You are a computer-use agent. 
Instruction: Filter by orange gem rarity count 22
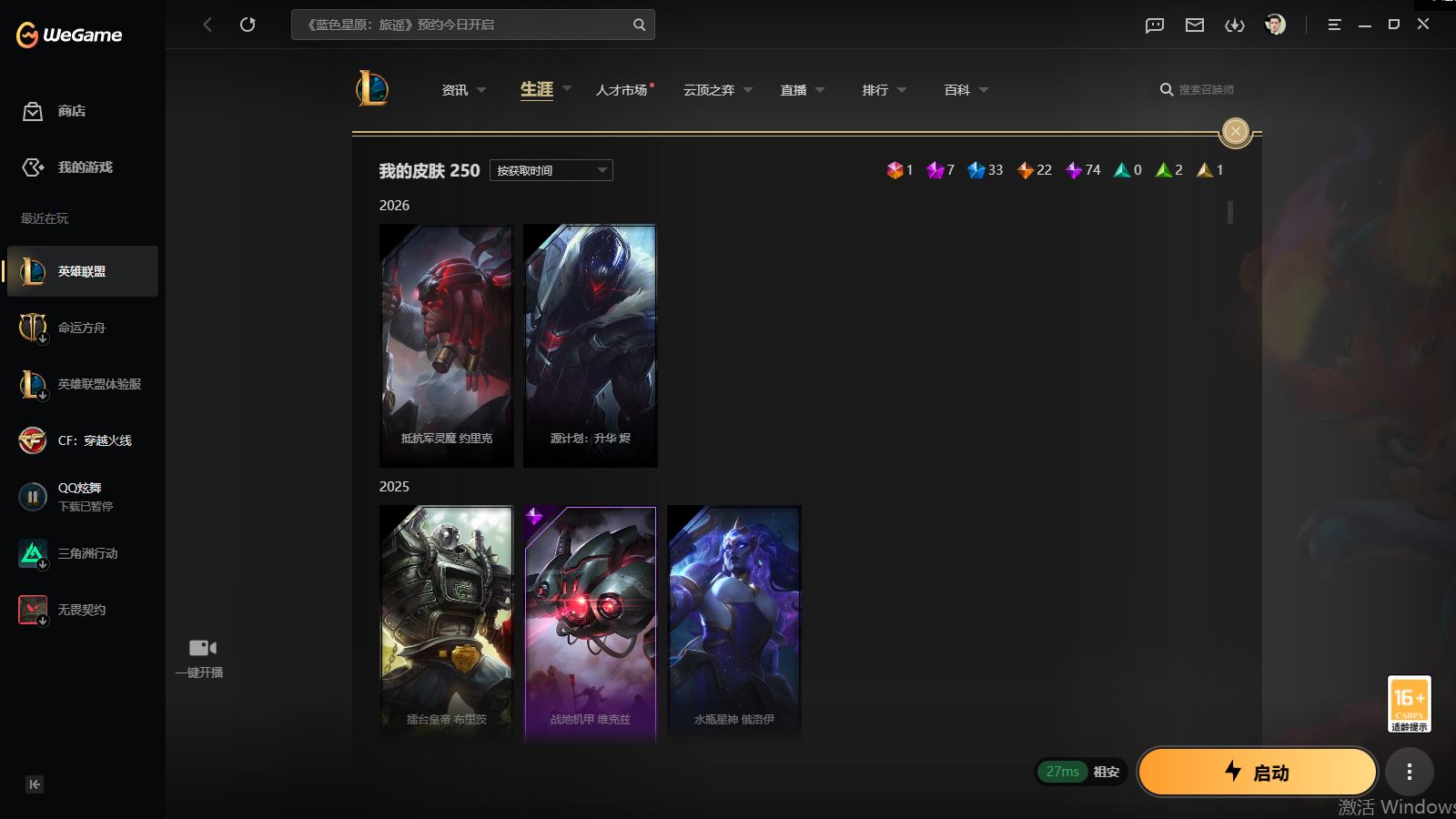tap(1034, 170)
